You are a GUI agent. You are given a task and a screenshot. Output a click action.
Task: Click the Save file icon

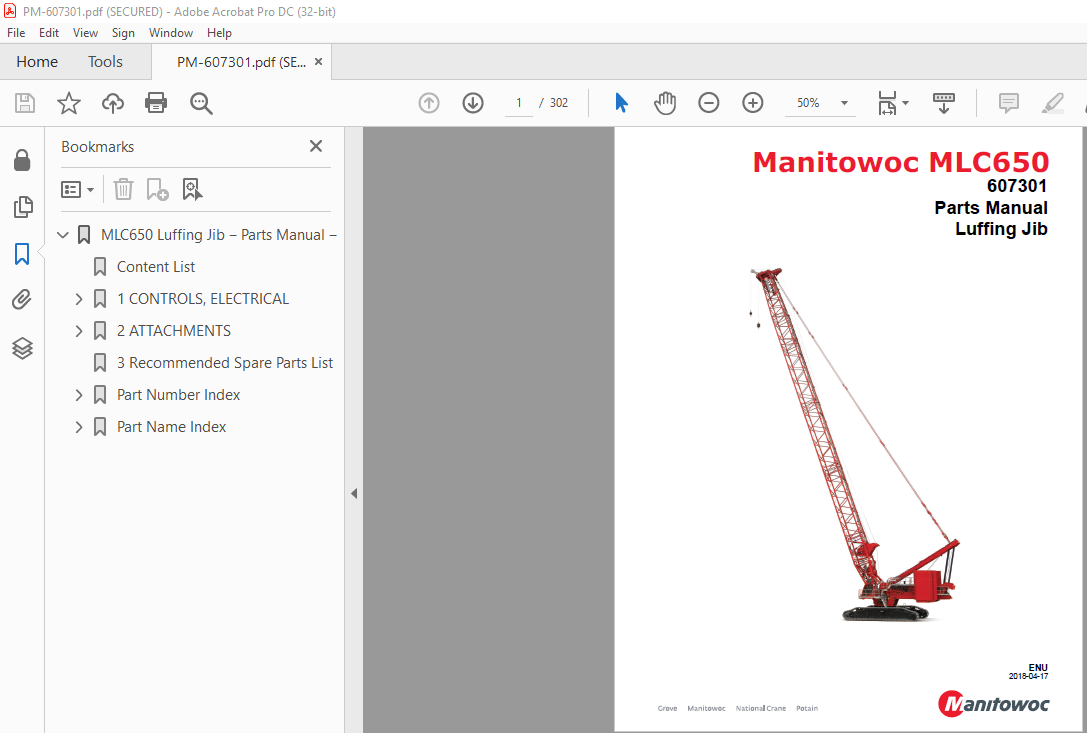tap(25, 103)
